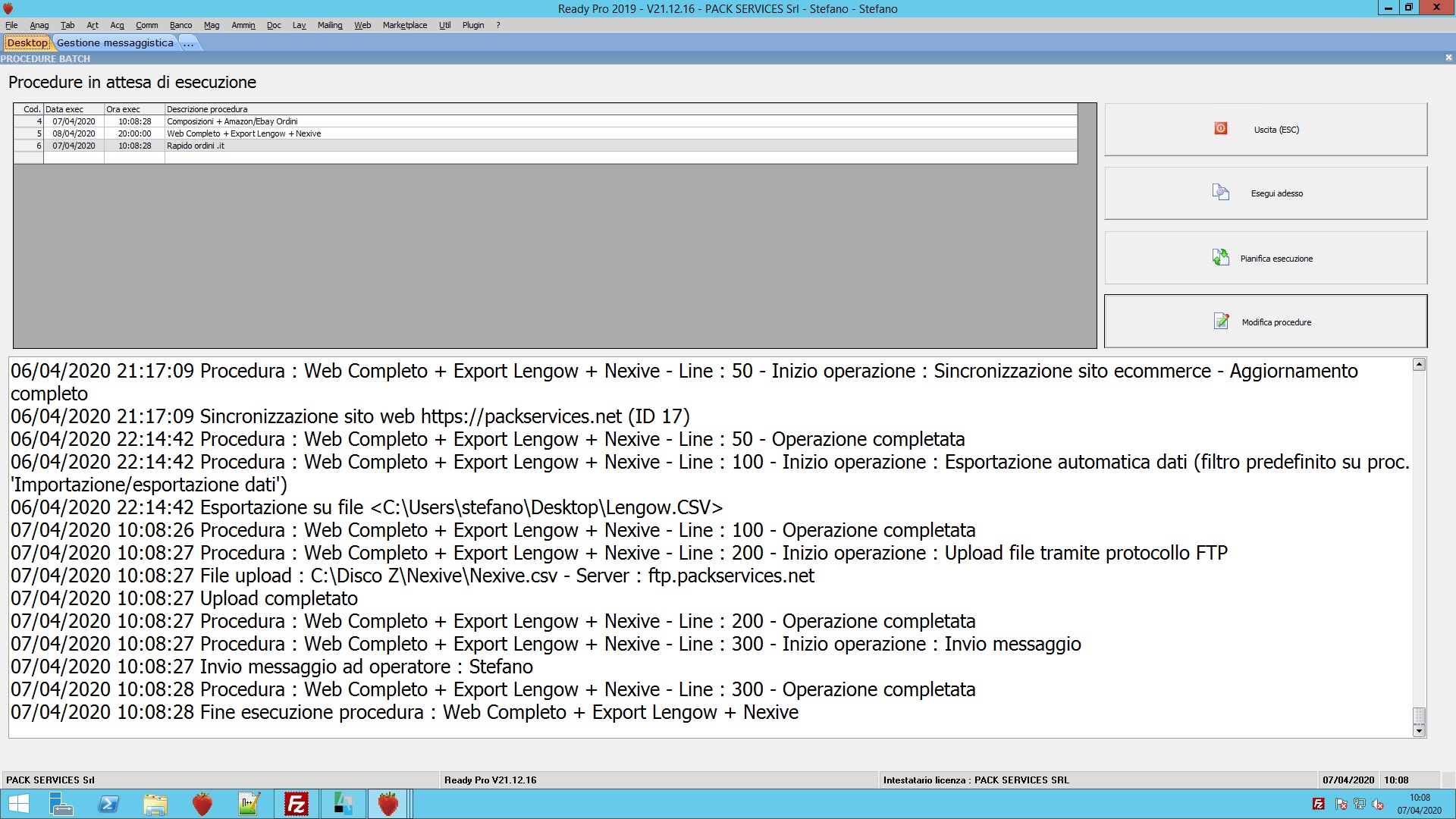The width and height of the screenshot is (1456, 819).
Task: Click the log scrollbar down arrow
Action: coord(1419,730)
